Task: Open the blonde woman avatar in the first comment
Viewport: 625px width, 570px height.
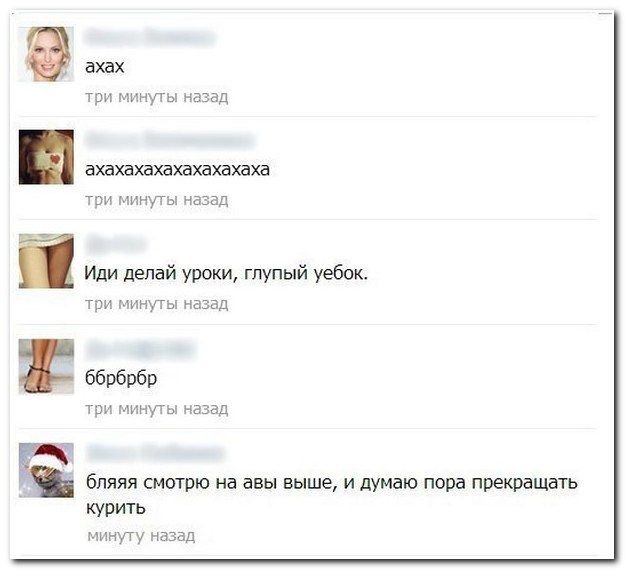Action: click(x=46, y=54)
